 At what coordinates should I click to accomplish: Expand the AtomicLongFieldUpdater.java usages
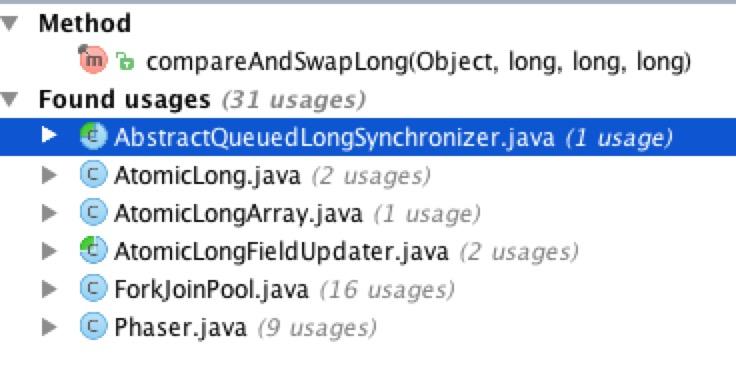pos(49,251)
